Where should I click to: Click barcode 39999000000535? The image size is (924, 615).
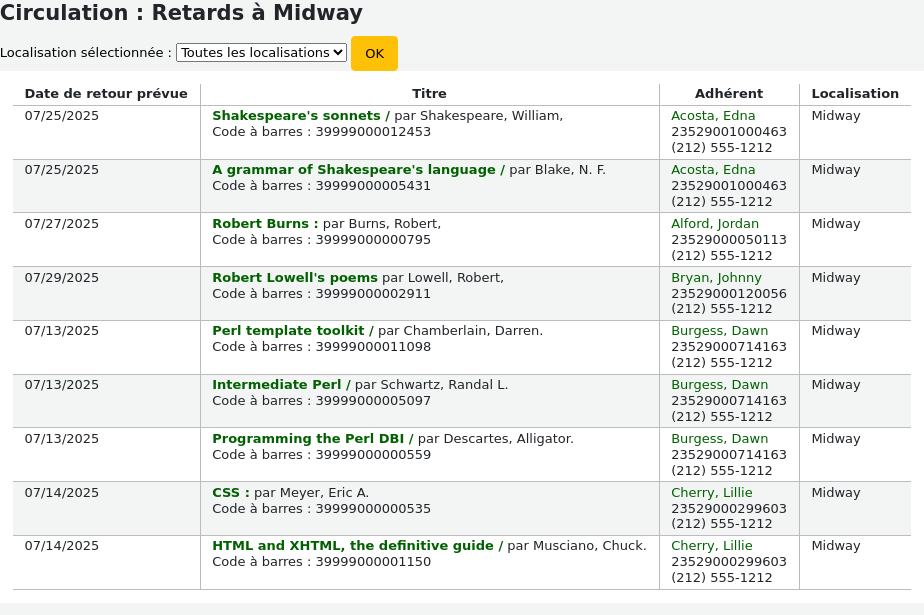tap(373, 508)
